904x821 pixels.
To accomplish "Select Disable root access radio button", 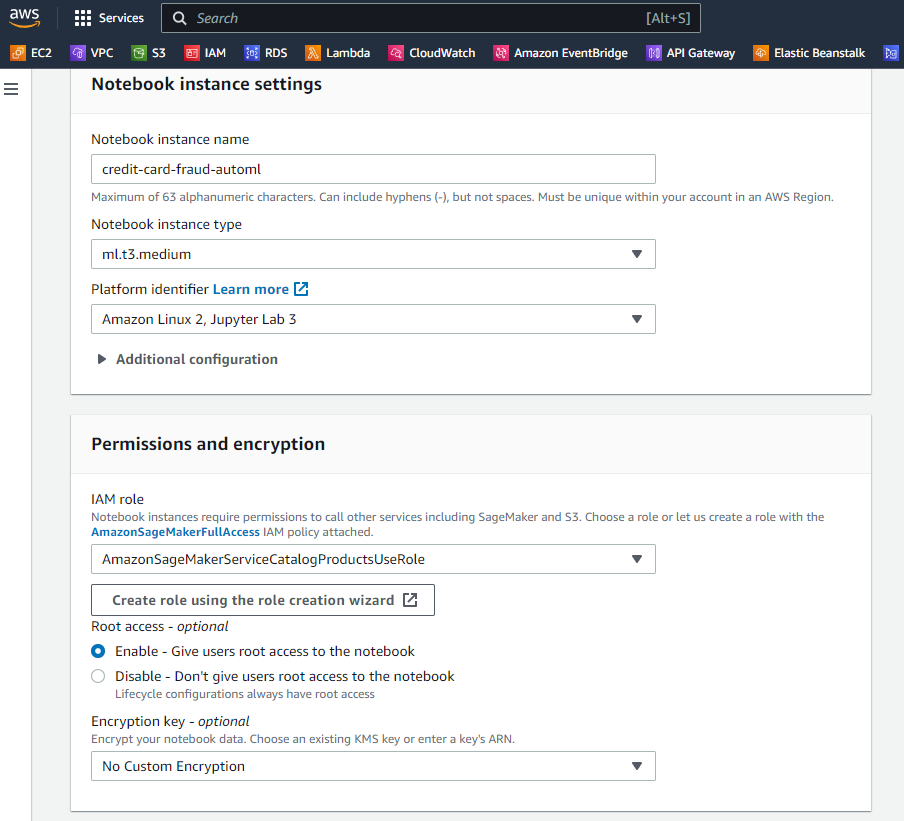I will point(98,677).
